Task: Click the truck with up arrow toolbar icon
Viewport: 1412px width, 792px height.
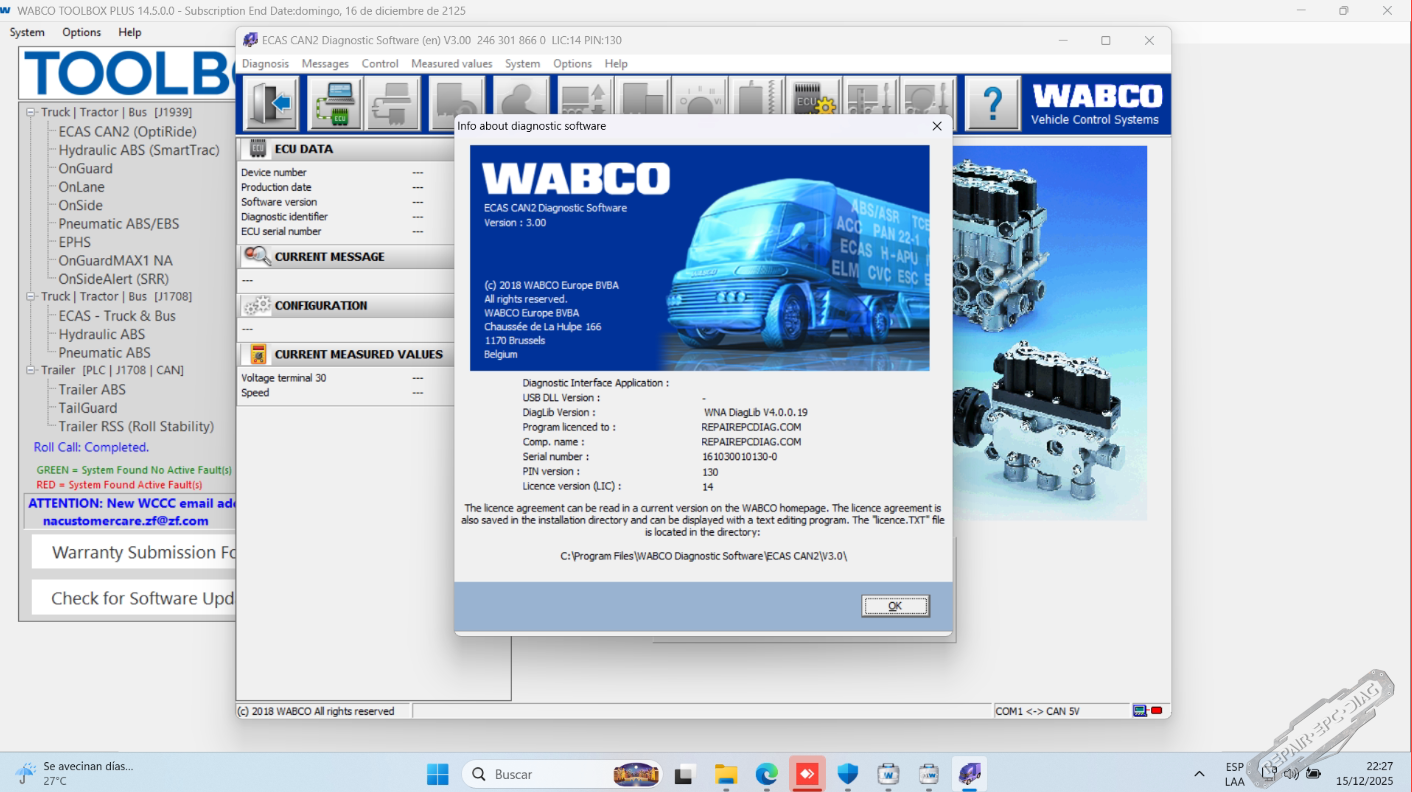Action: [x=585, y=98]
